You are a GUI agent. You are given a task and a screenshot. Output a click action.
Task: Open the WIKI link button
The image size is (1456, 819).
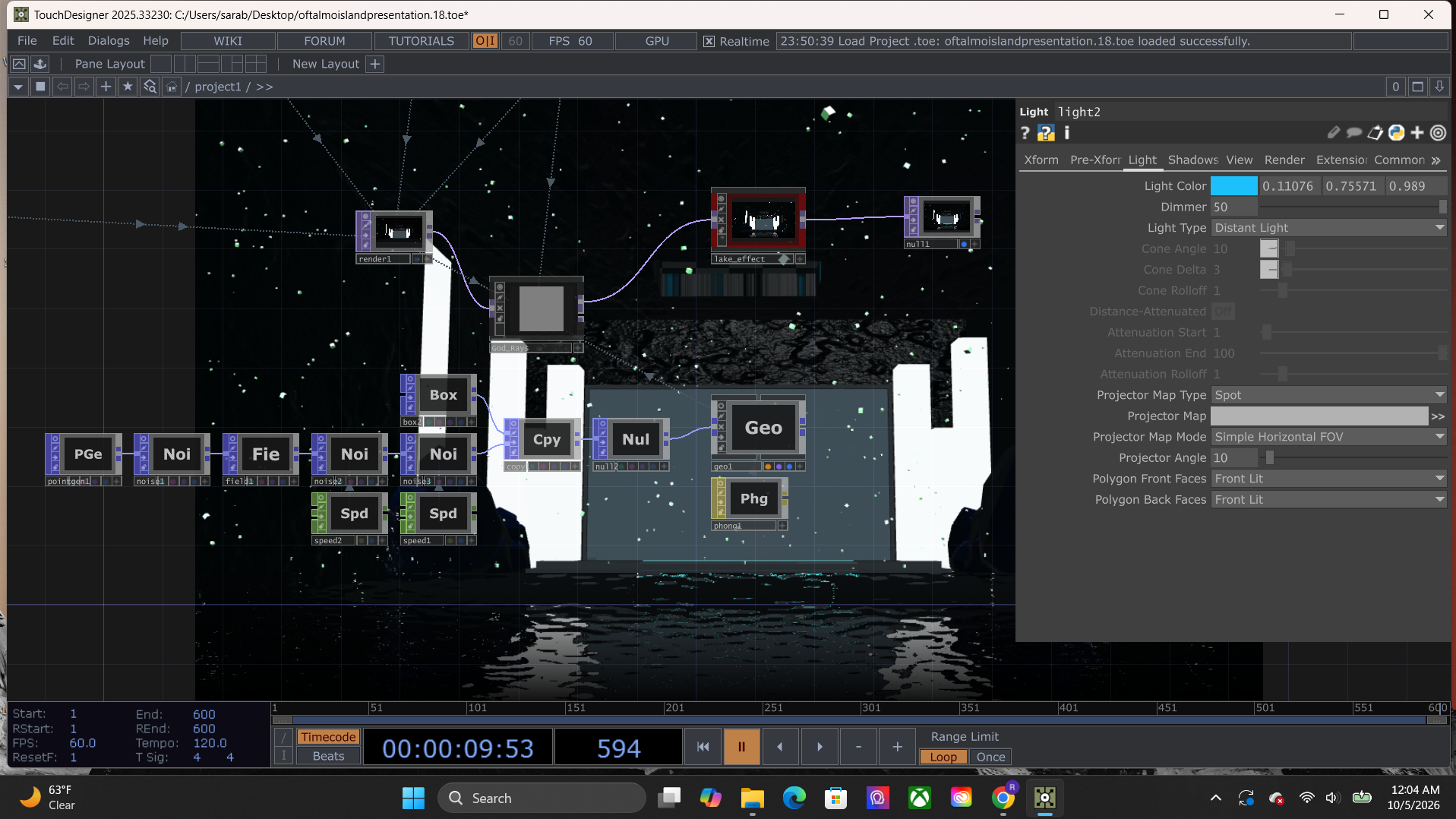[228, 41]
